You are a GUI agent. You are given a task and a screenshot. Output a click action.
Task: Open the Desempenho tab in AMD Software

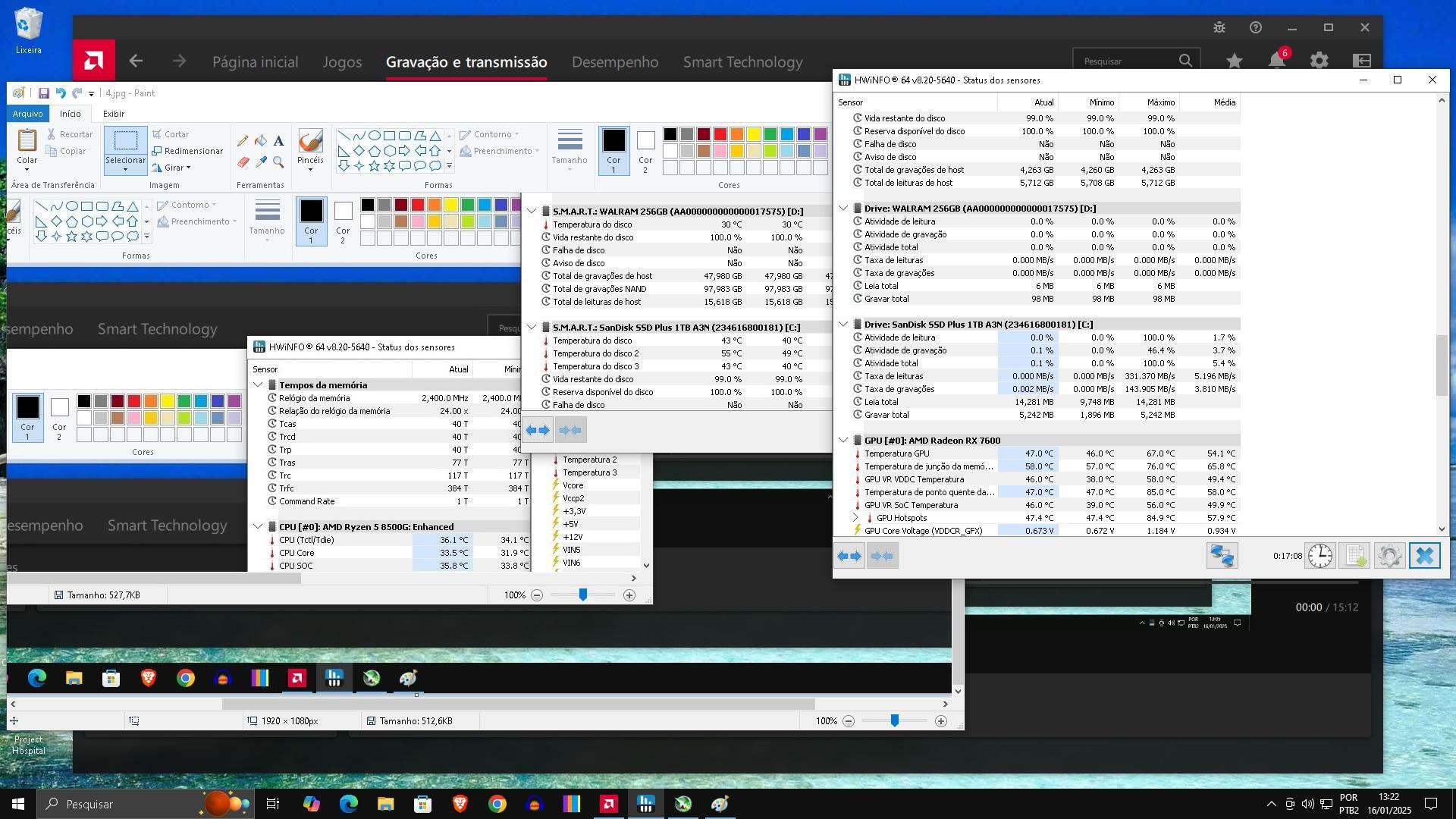(x=615, y=61)
